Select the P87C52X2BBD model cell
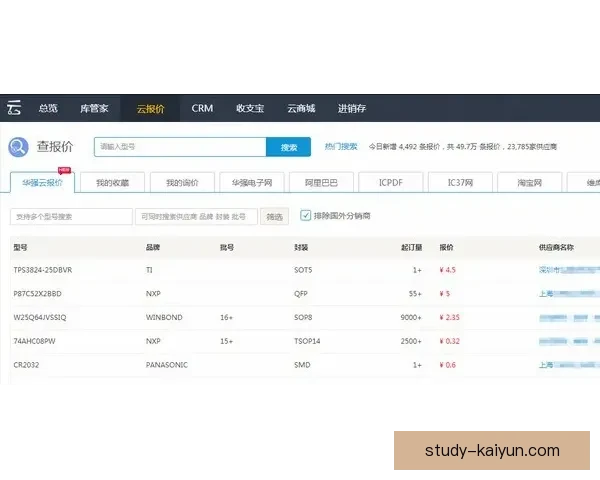This screenshot has width=600, height=480. tap(38, 294)
